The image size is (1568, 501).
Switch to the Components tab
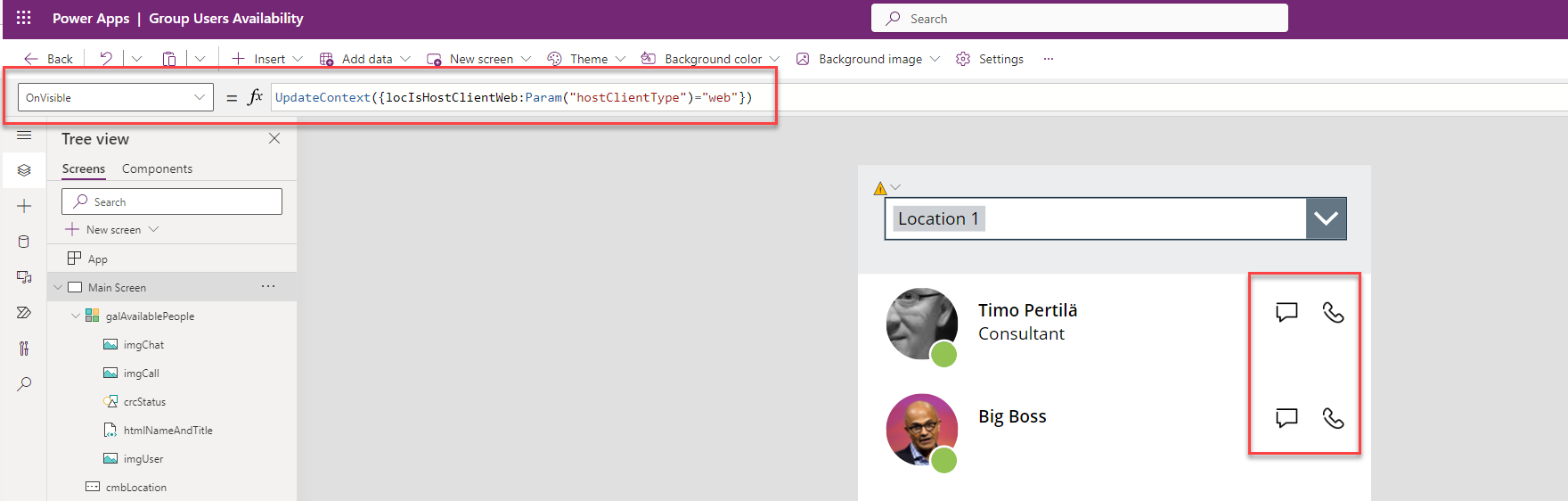click(157, 168)
